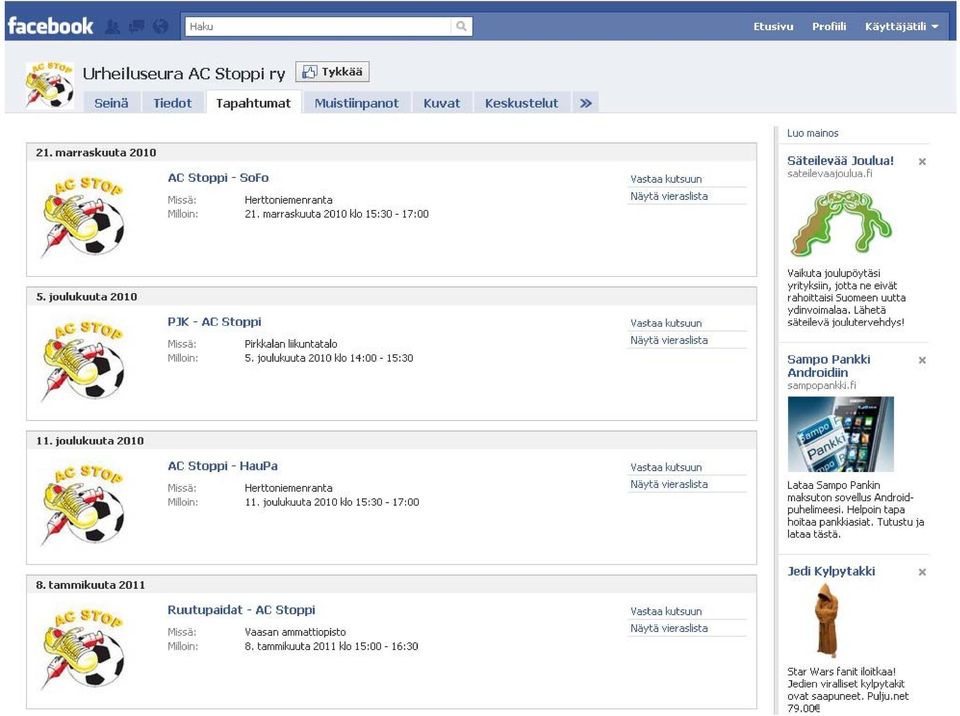The image size is (960, 716).
Task: Click the search magnifier icon
Action: [461, 26]
